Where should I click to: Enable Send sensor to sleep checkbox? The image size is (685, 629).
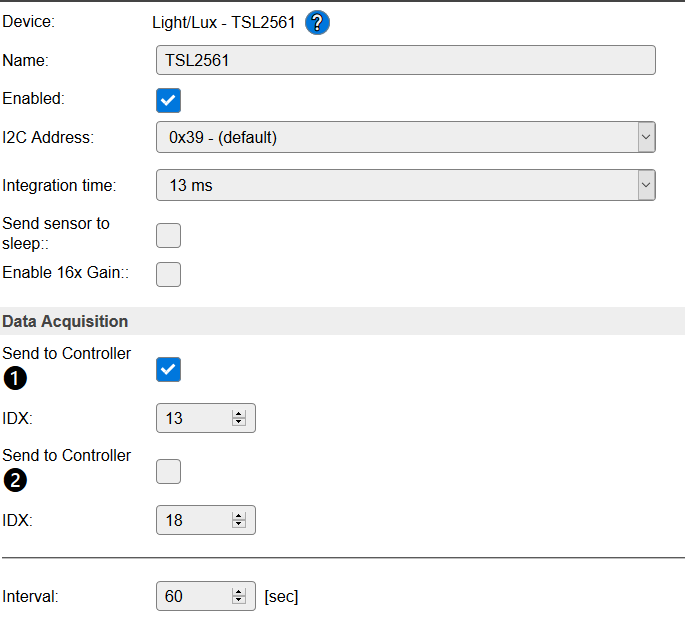tap(169, 235)
